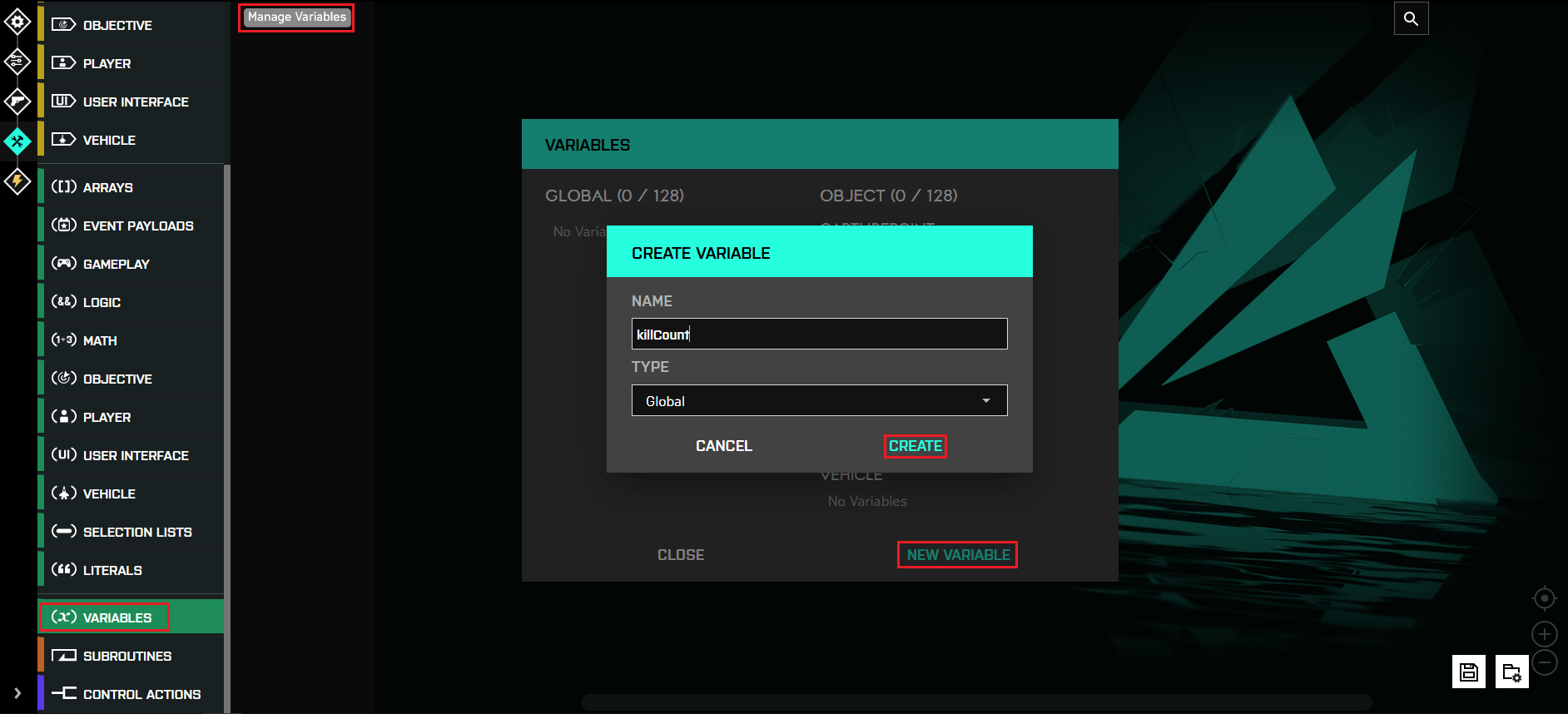Open the Type dropdown showing Global
Screen dimensions: 1568x714
pyautogui.click(x=819, y=400)
